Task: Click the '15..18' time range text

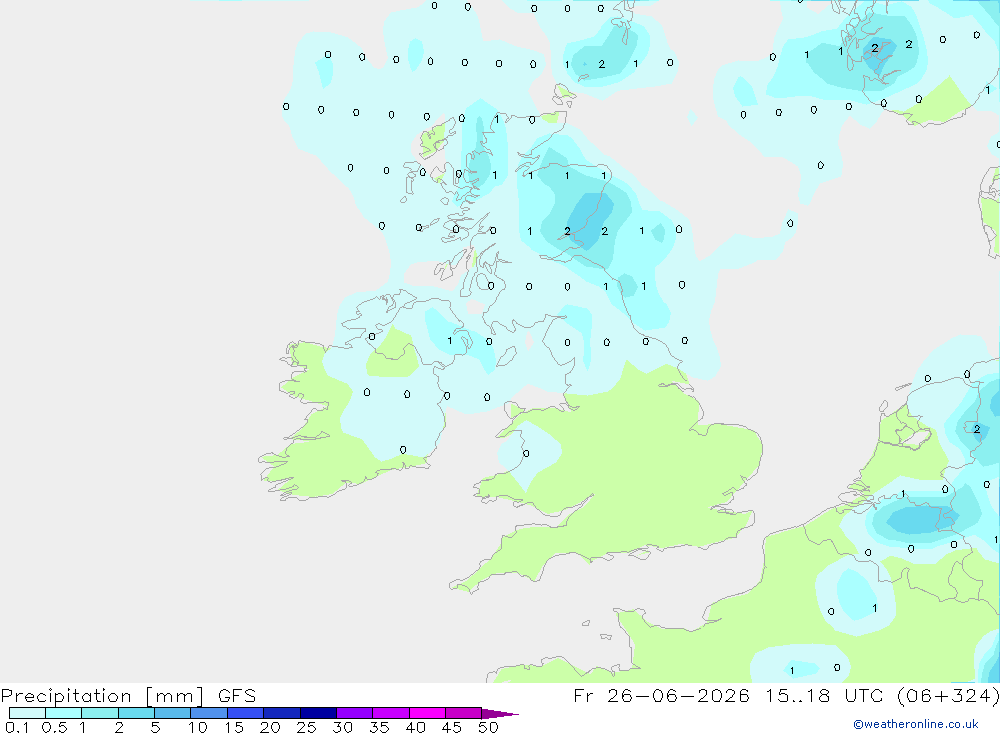Action: coord(797,695)
